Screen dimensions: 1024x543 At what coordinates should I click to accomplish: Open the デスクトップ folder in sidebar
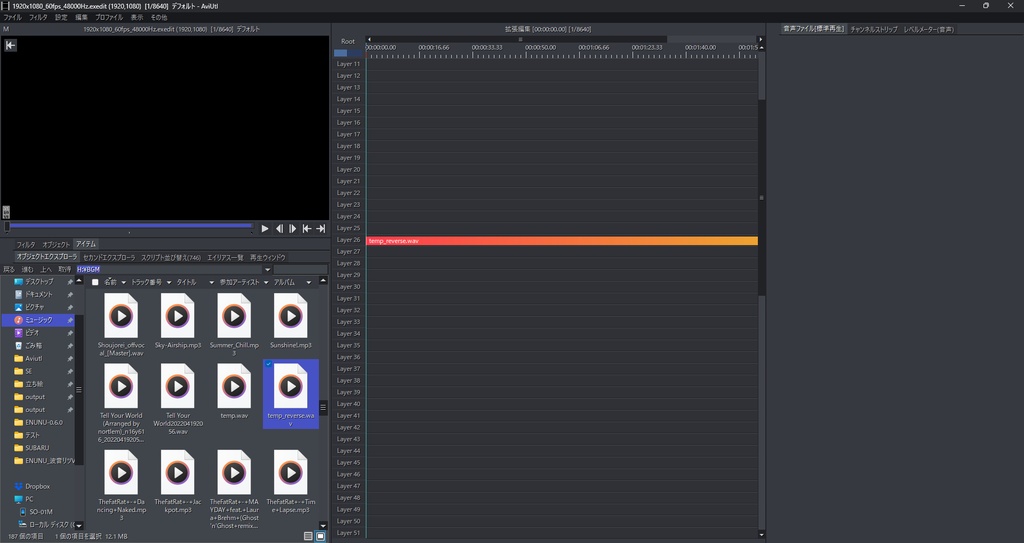[x=39, y=282]
